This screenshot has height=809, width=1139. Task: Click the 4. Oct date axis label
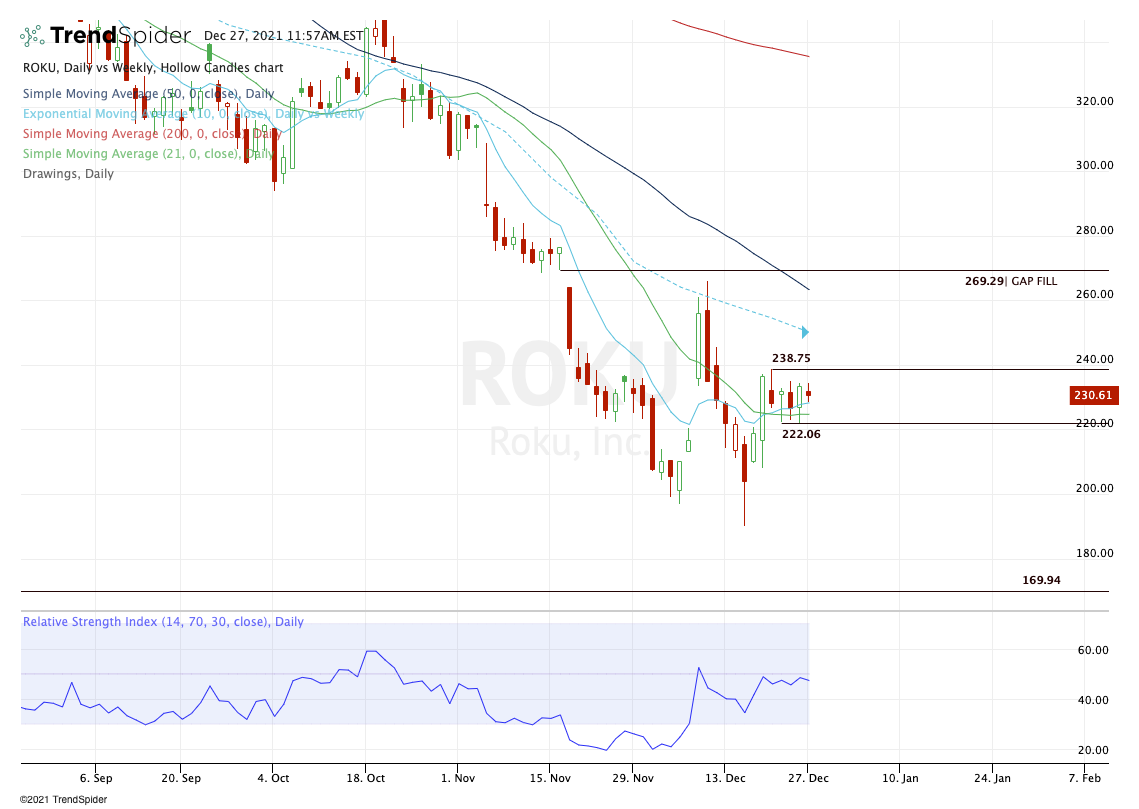point(273,778)
